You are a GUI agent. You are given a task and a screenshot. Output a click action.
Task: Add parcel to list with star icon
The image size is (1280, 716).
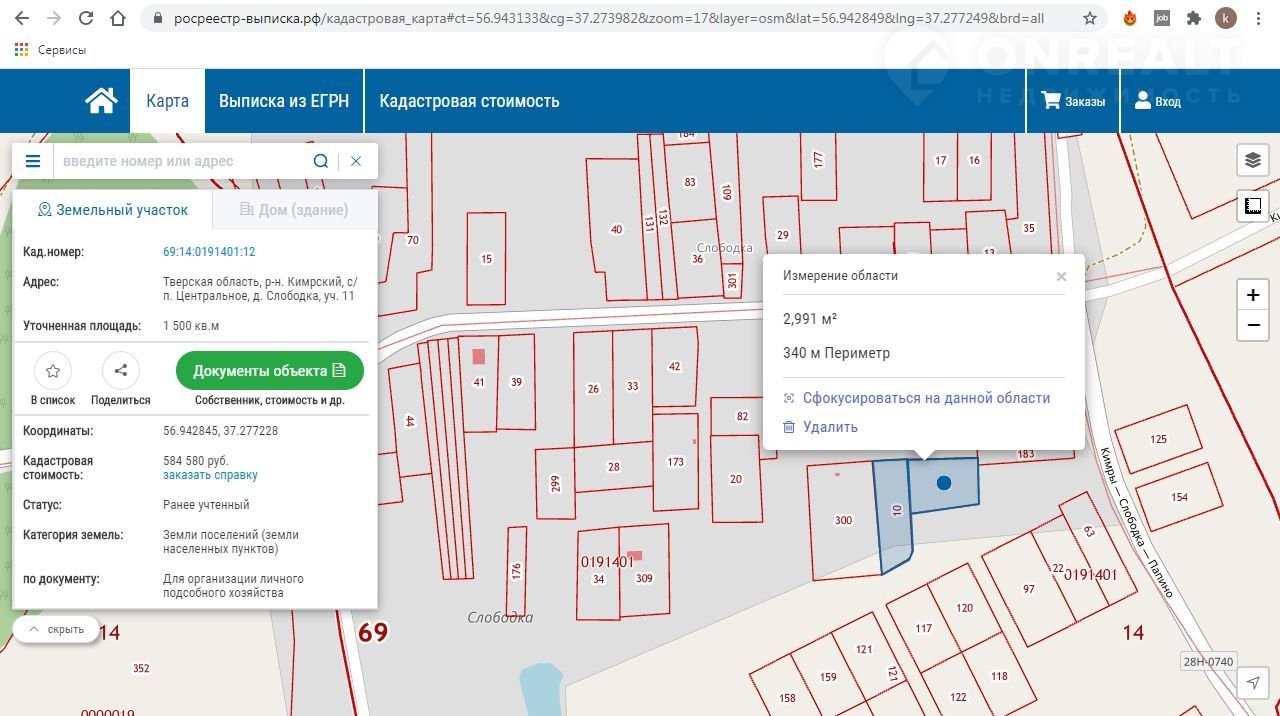point(53,371)
